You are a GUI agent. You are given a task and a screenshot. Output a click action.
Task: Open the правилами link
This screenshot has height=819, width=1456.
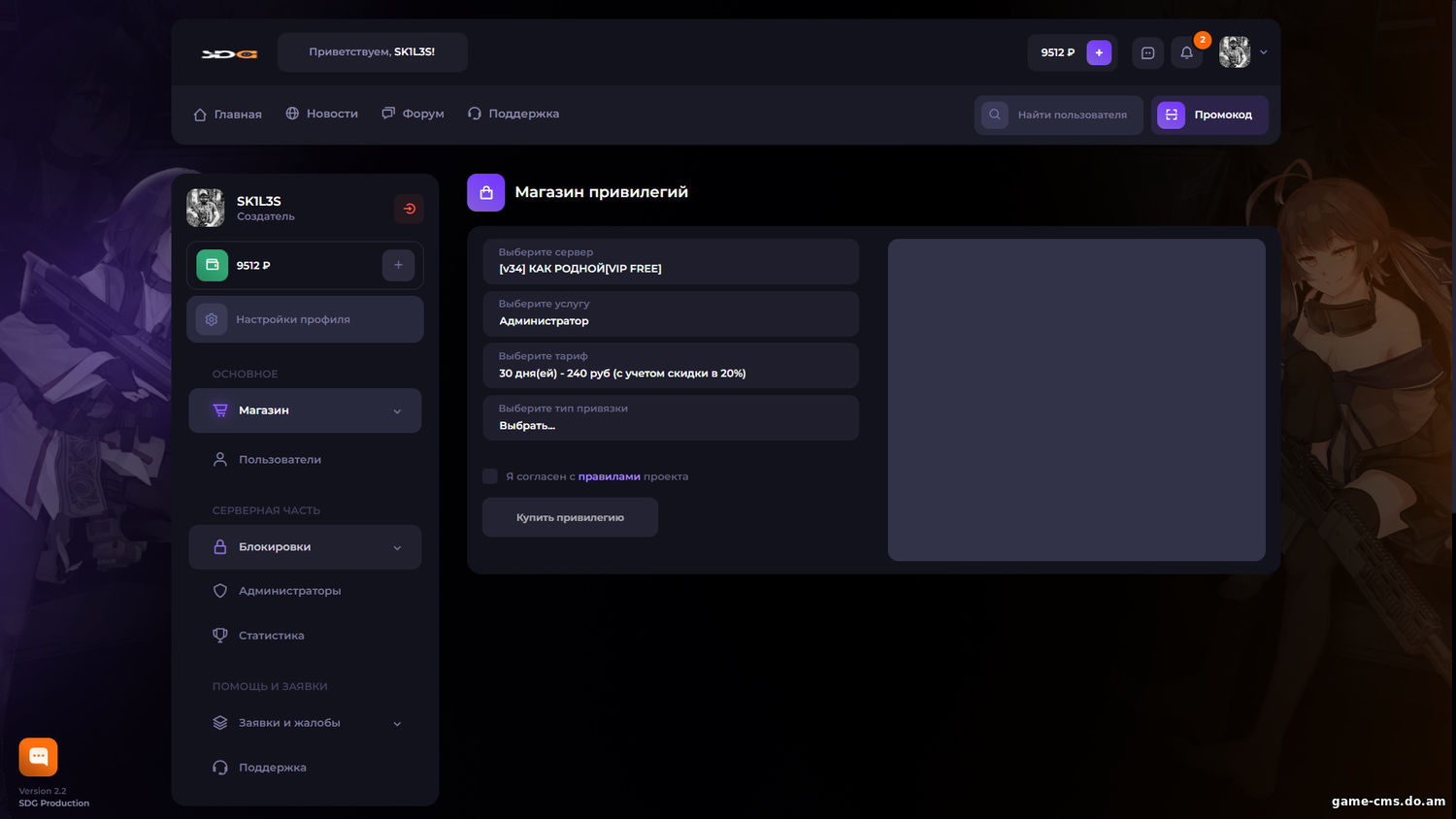(609, 476)
